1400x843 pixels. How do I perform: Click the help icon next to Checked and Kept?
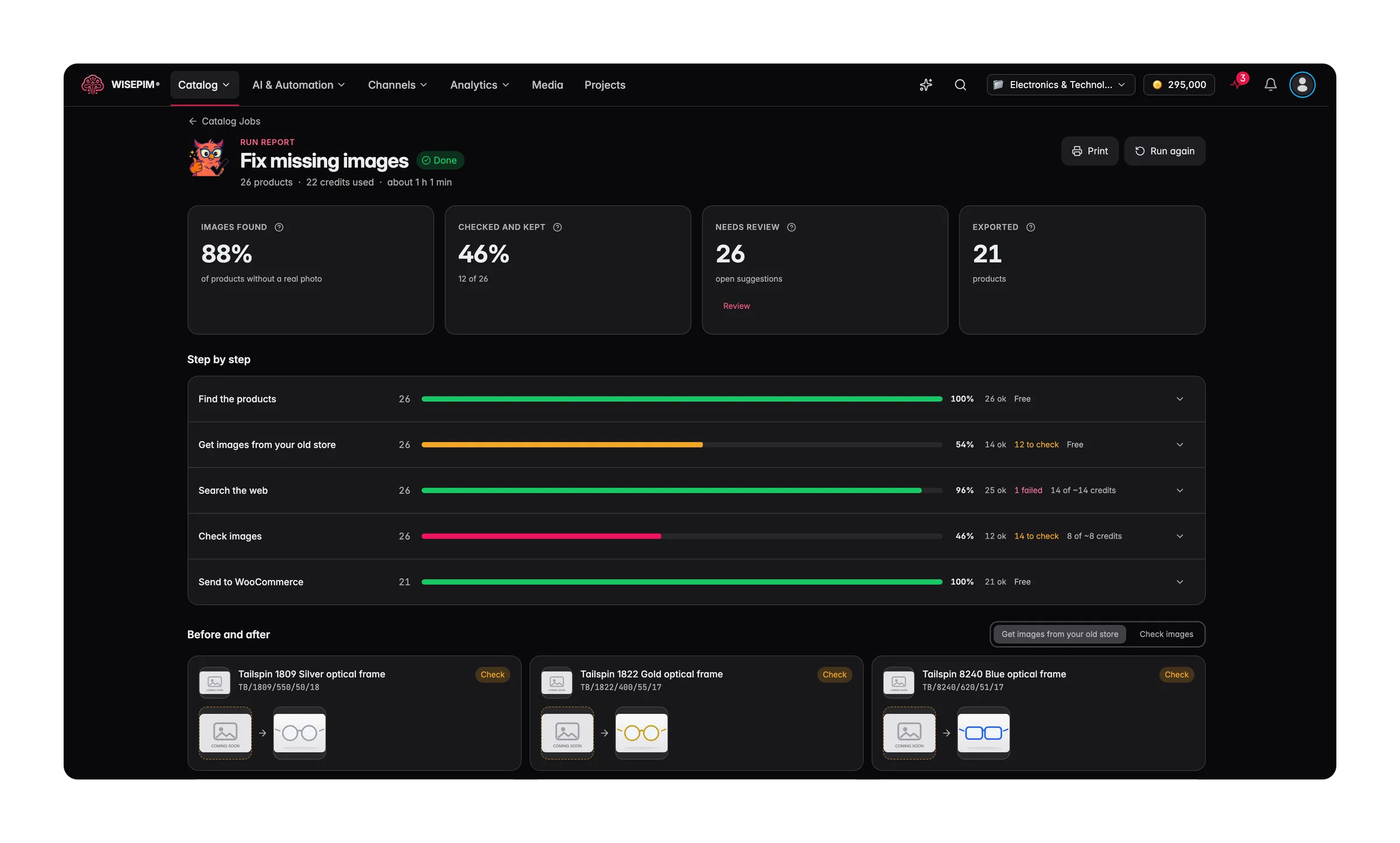pos(557,227)
